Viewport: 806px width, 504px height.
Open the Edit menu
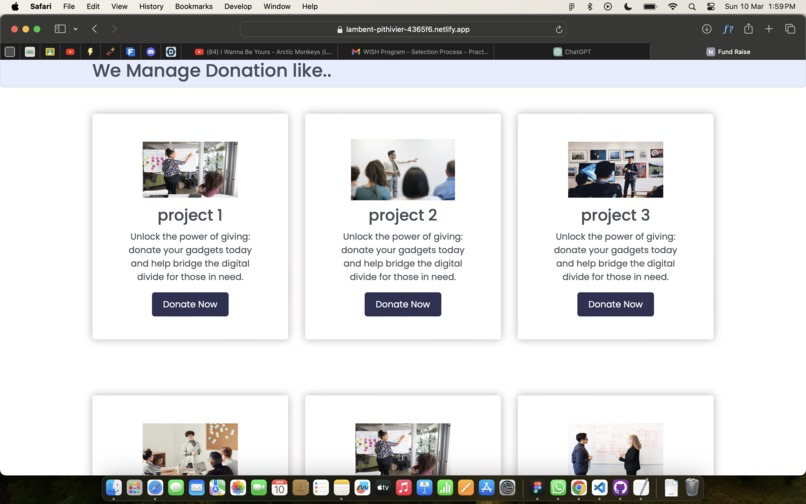[93, 6]
